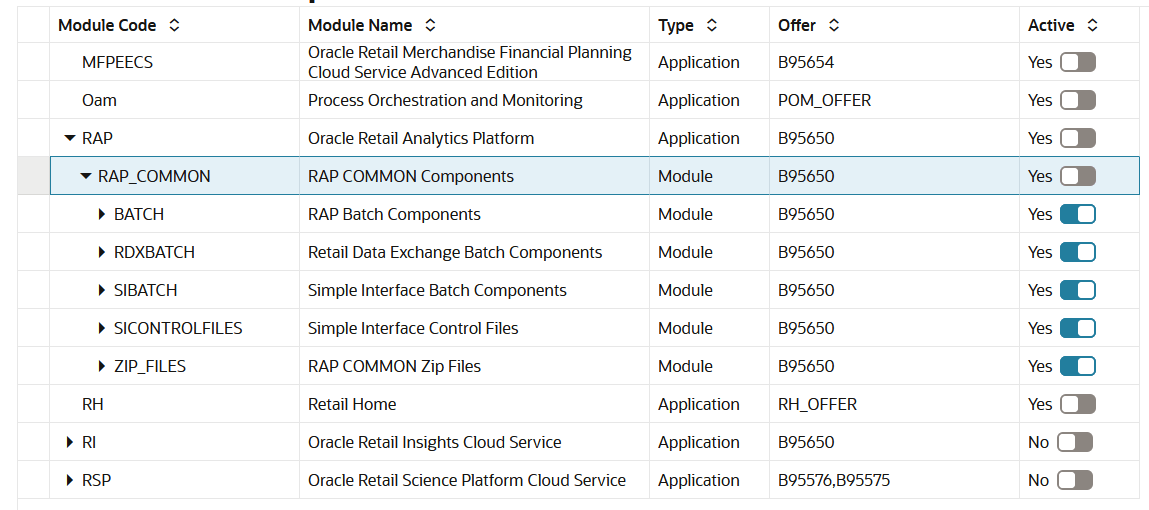The width and height of the screenshot is (1149, 510).
Task: Disable the SIBATCH module active switch
Action: click(1078, 291)
